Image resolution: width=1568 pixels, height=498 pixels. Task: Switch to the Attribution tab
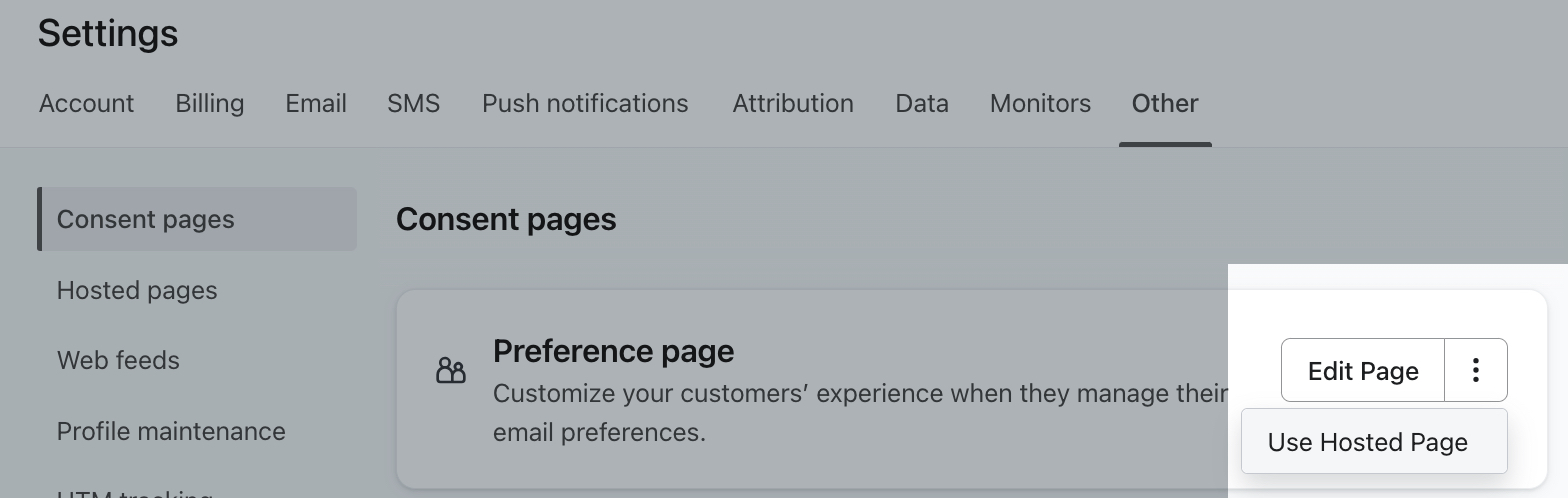793,104
